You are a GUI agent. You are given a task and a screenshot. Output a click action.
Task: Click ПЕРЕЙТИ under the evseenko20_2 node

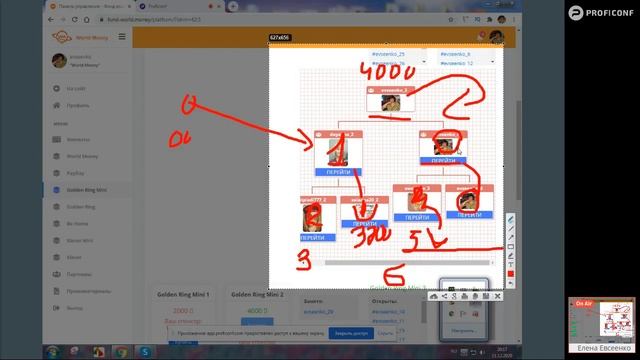(364, 224)
